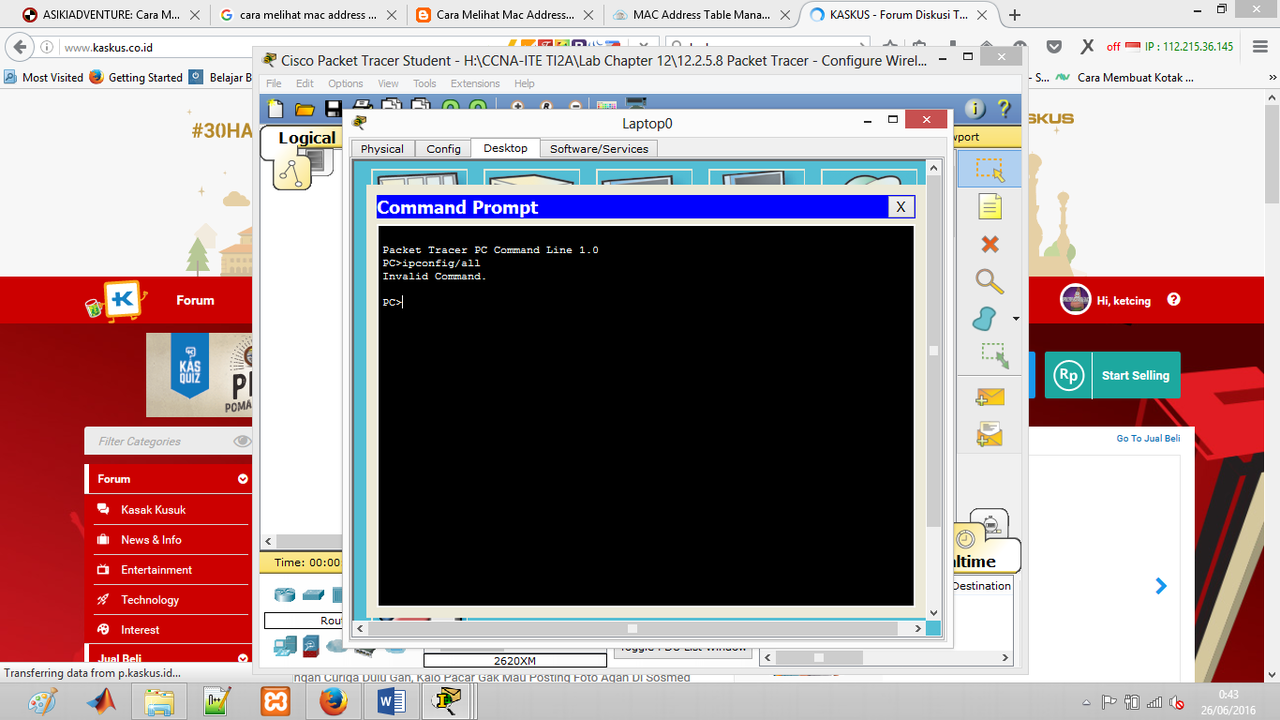Collapse the Forum section chevron
The image size is (1280, 720).
pos(242,479)
